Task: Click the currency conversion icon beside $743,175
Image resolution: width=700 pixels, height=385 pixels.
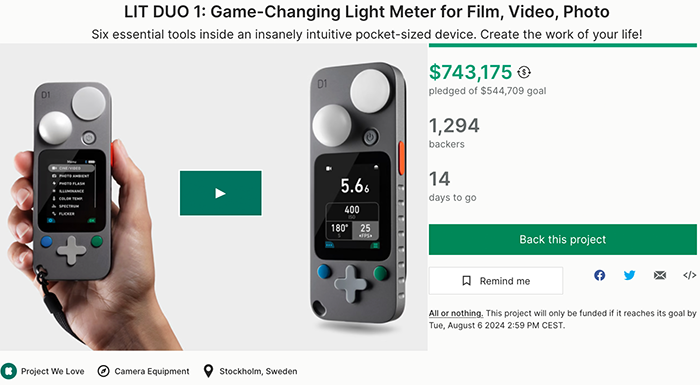Action: point(524,72)
